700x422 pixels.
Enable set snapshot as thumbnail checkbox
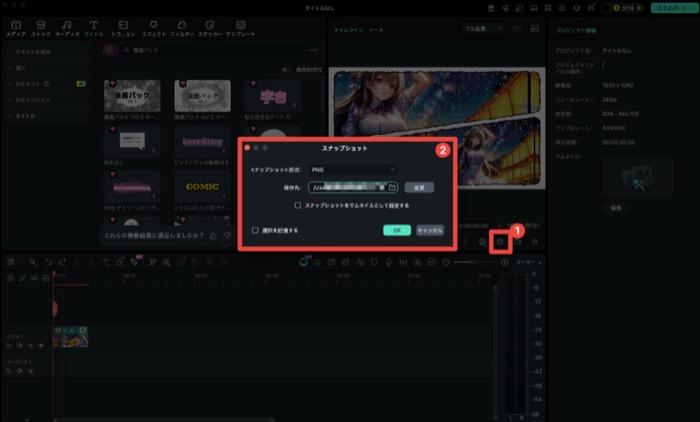click(298, 205)
